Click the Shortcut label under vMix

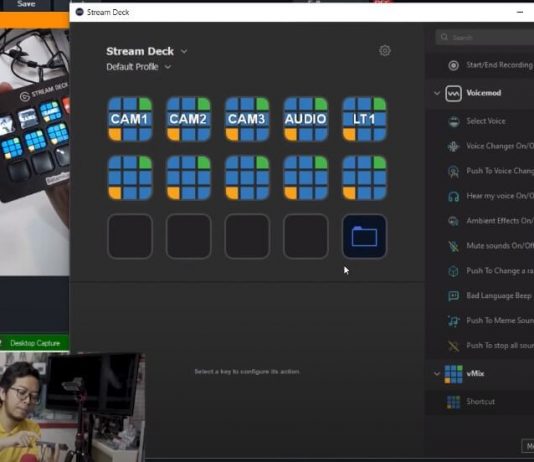coord(481,402)
